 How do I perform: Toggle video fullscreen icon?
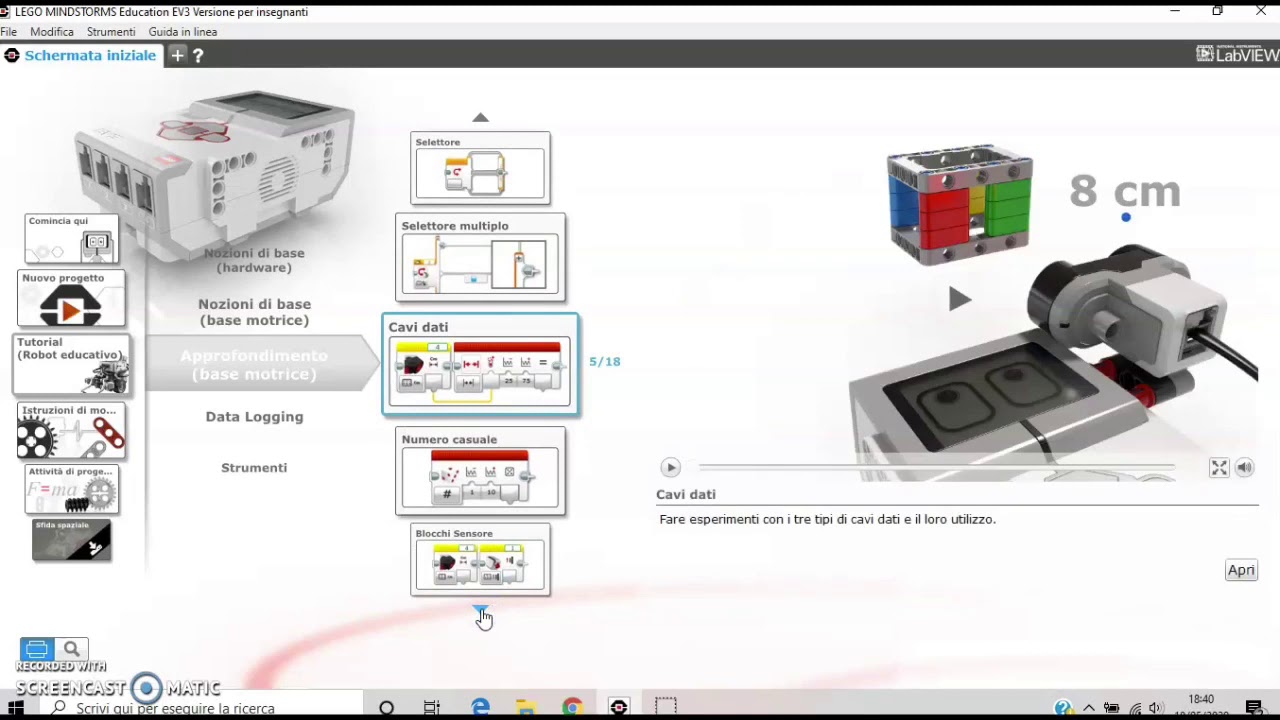1219,467
